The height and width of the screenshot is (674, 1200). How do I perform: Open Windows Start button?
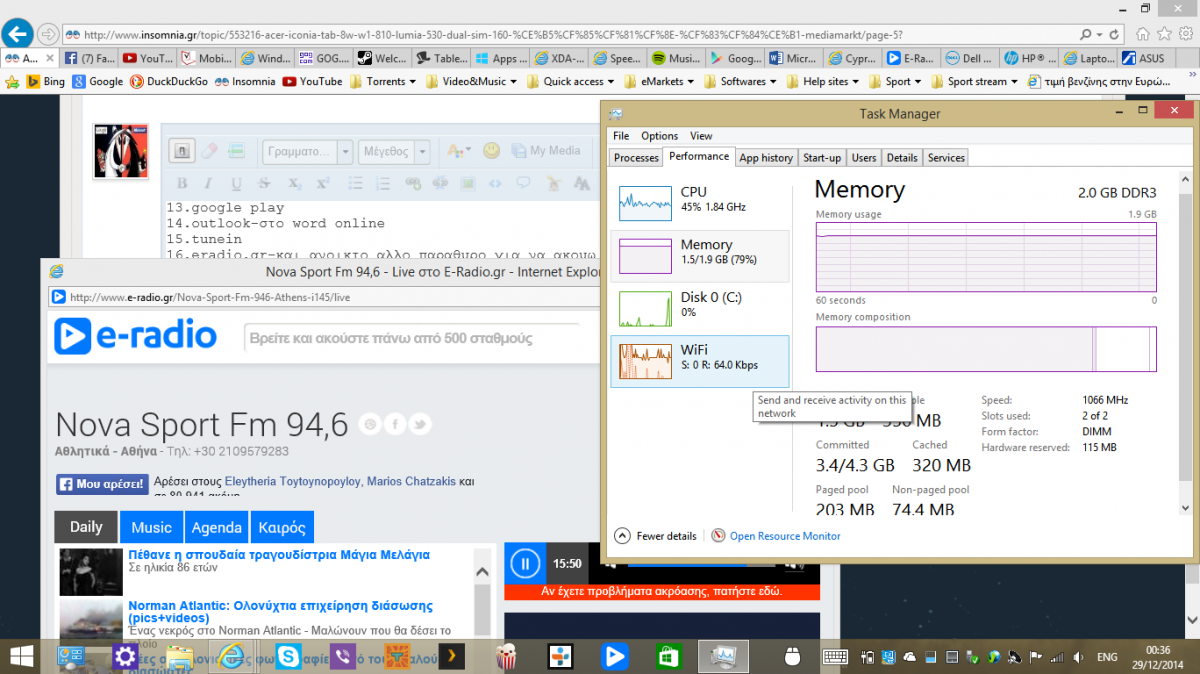click(20, 657)
